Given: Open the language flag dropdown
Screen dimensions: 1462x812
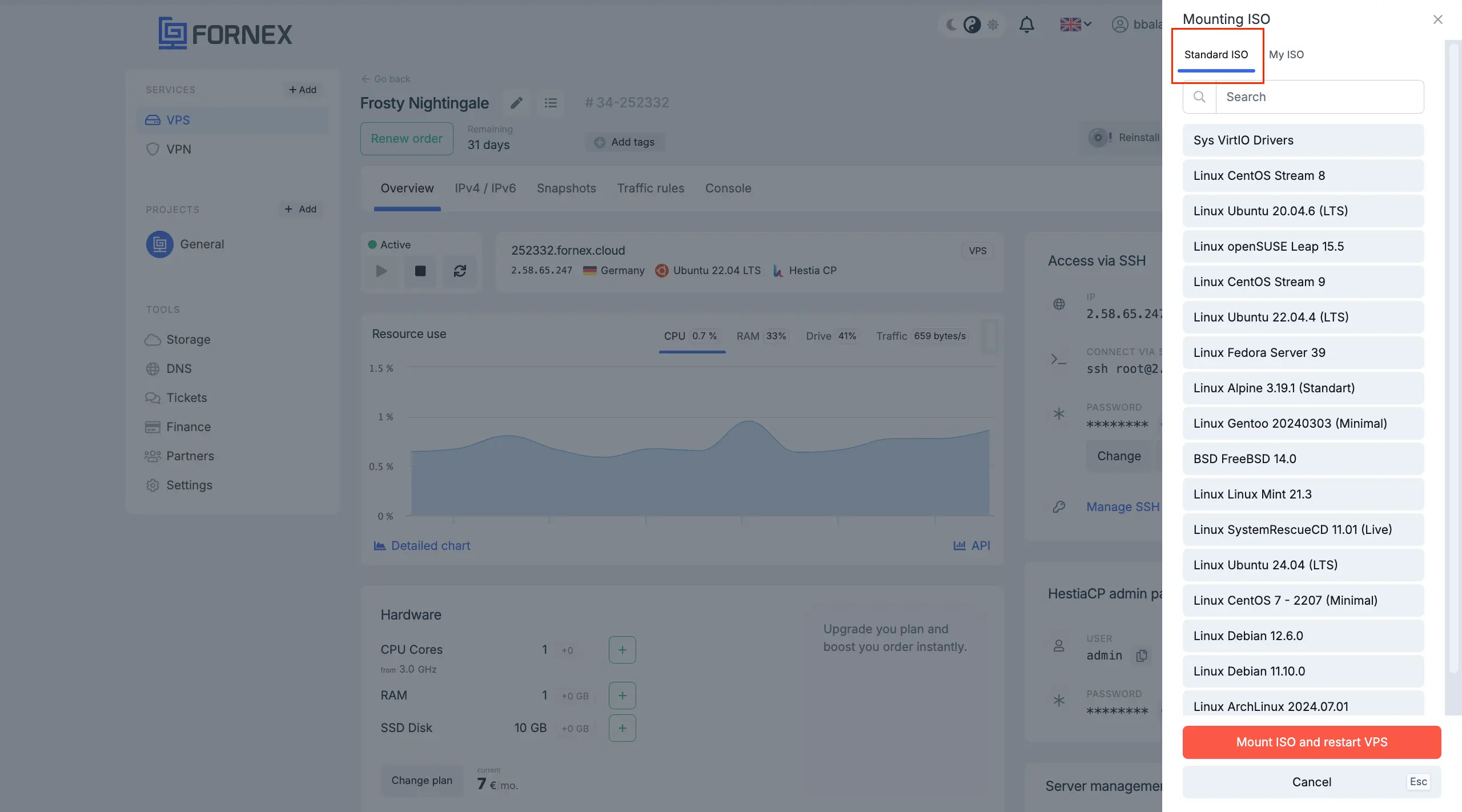Looking at the screenshot, I should [x=1075, y=25].
